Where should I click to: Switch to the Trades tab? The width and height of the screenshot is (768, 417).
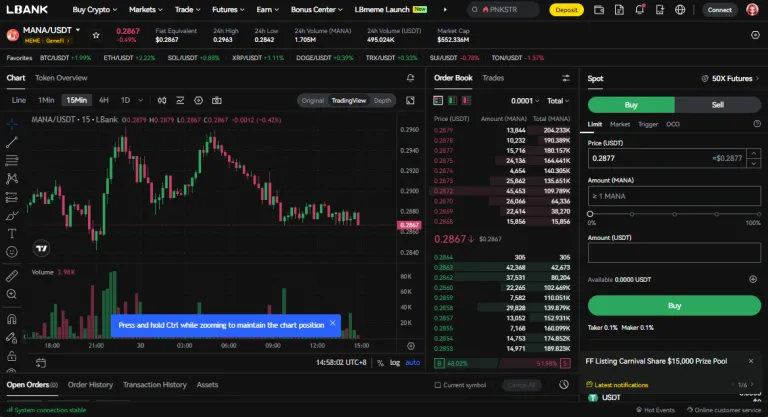(x=493, y=78)
